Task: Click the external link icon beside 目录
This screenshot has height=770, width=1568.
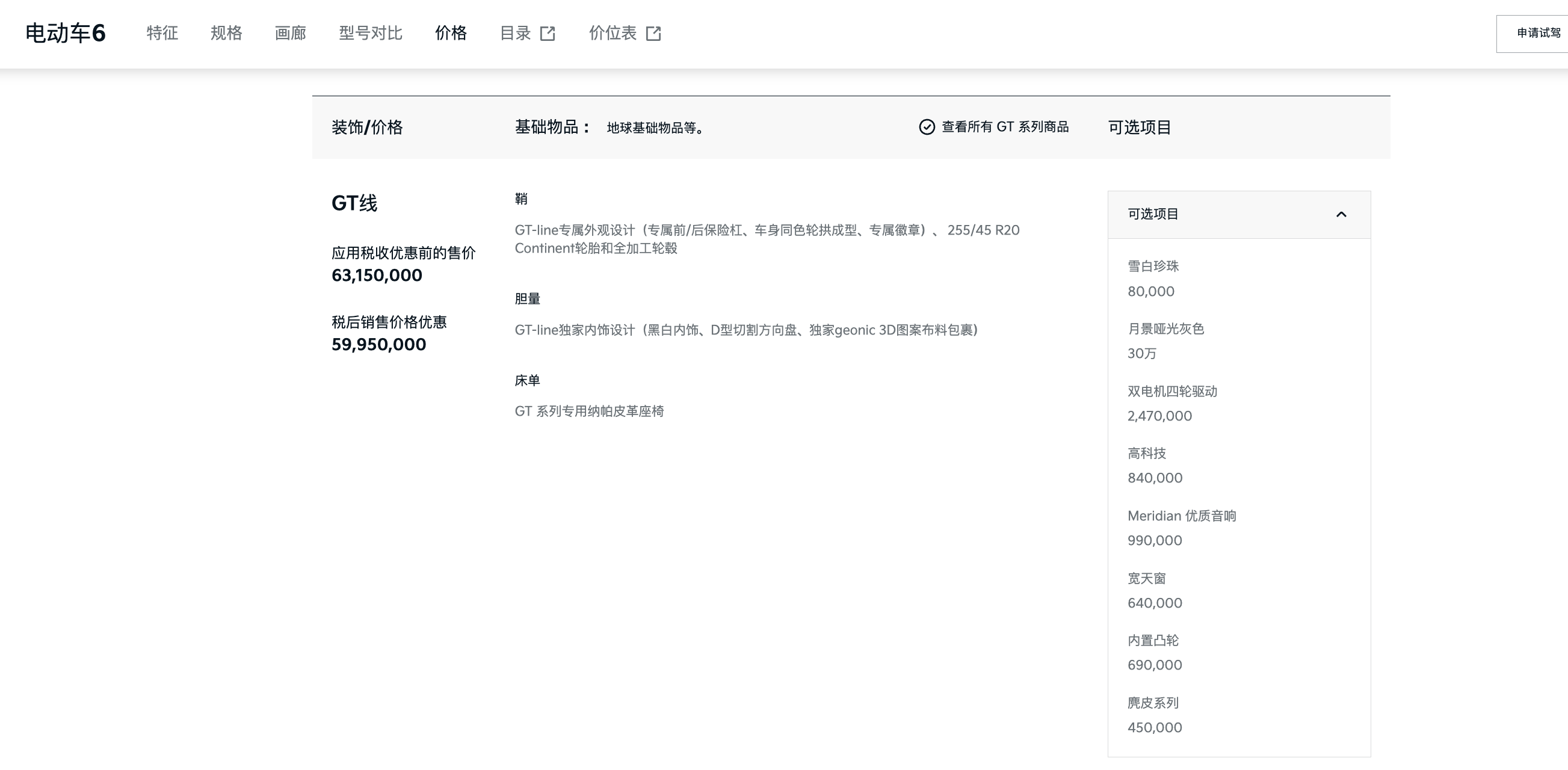Action: coord(547,34)
